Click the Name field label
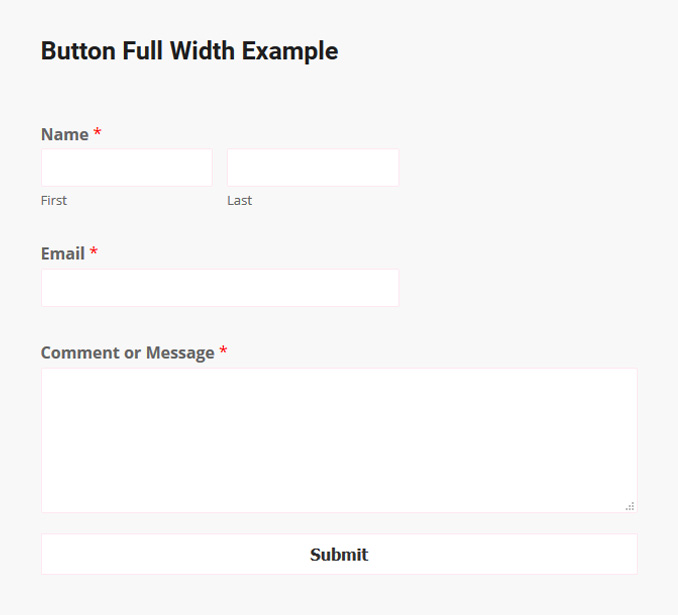The image size is (678, 615). pyautogui.click(x=64, y=135)
